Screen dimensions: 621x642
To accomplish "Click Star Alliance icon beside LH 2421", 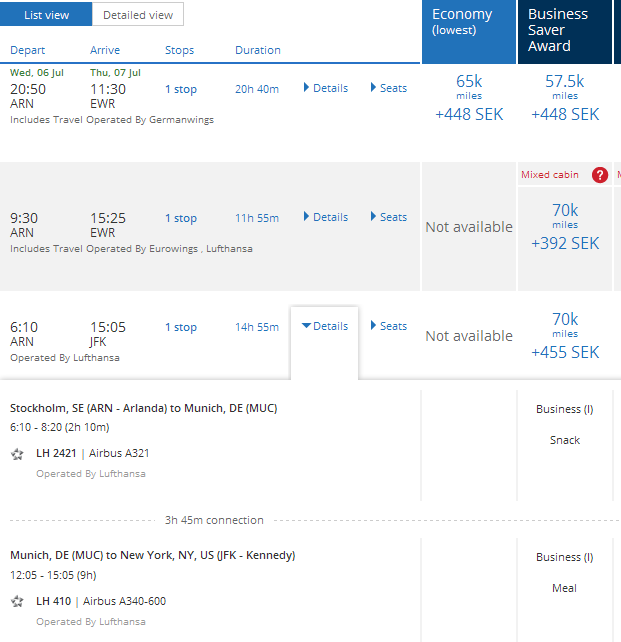I will point(17,454).
